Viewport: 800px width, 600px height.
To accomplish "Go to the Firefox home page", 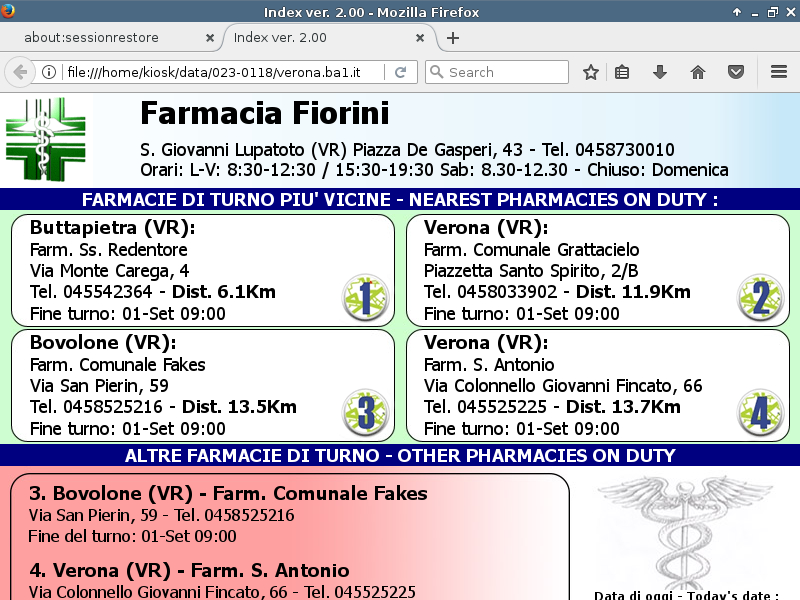I will coord(698,72).
